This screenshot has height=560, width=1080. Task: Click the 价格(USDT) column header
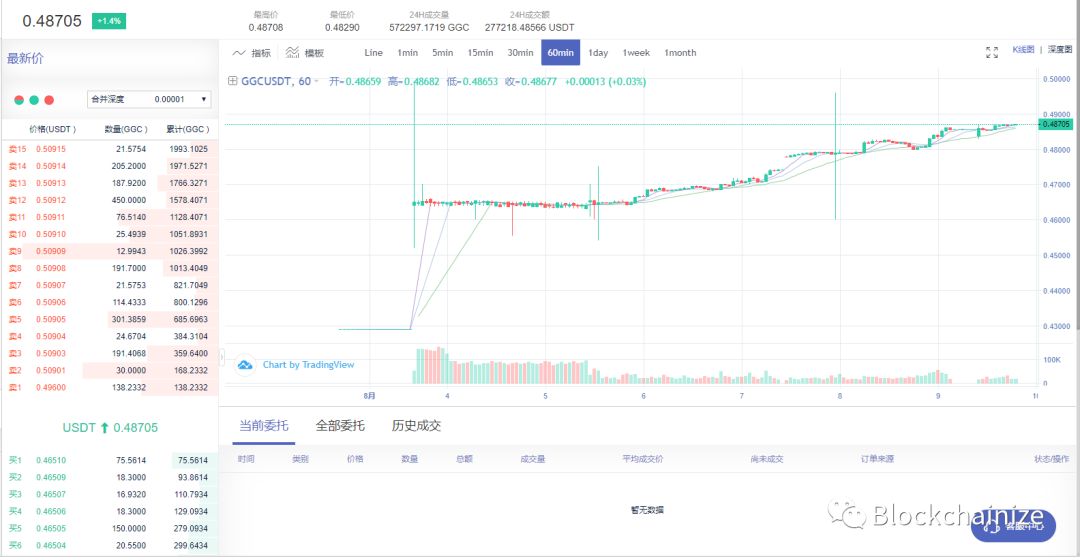52,129
